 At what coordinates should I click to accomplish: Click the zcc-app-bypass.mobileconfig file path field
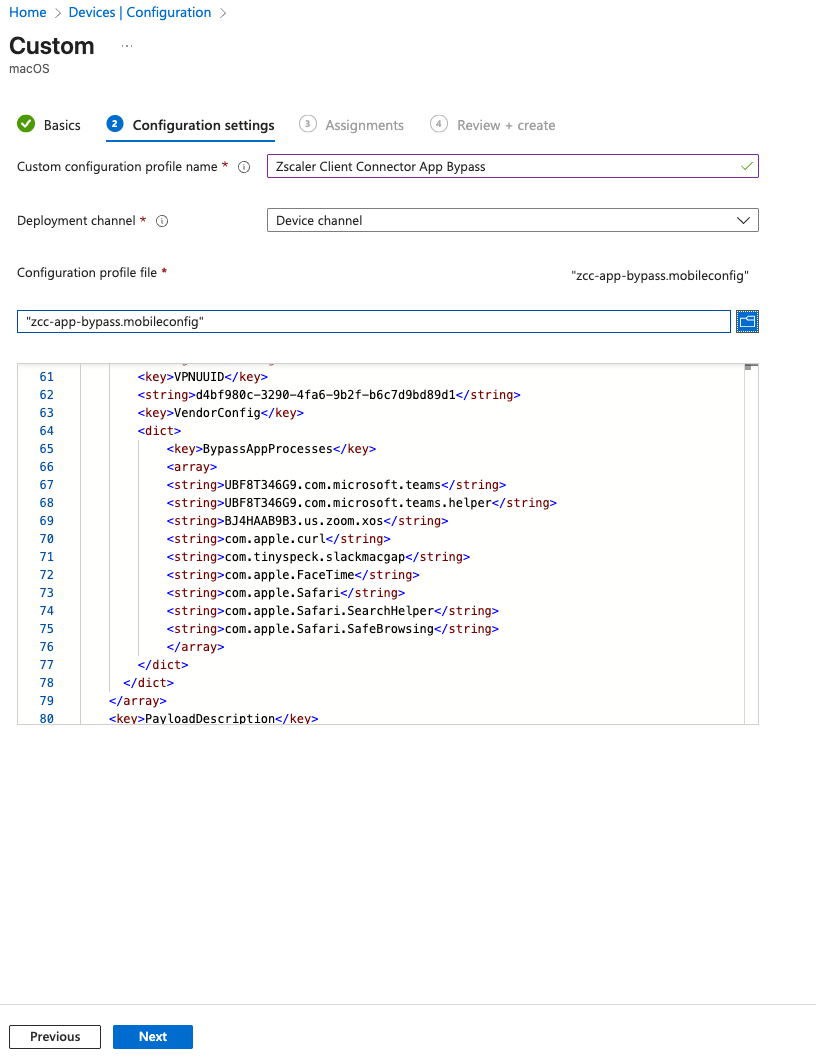point(373,321)
